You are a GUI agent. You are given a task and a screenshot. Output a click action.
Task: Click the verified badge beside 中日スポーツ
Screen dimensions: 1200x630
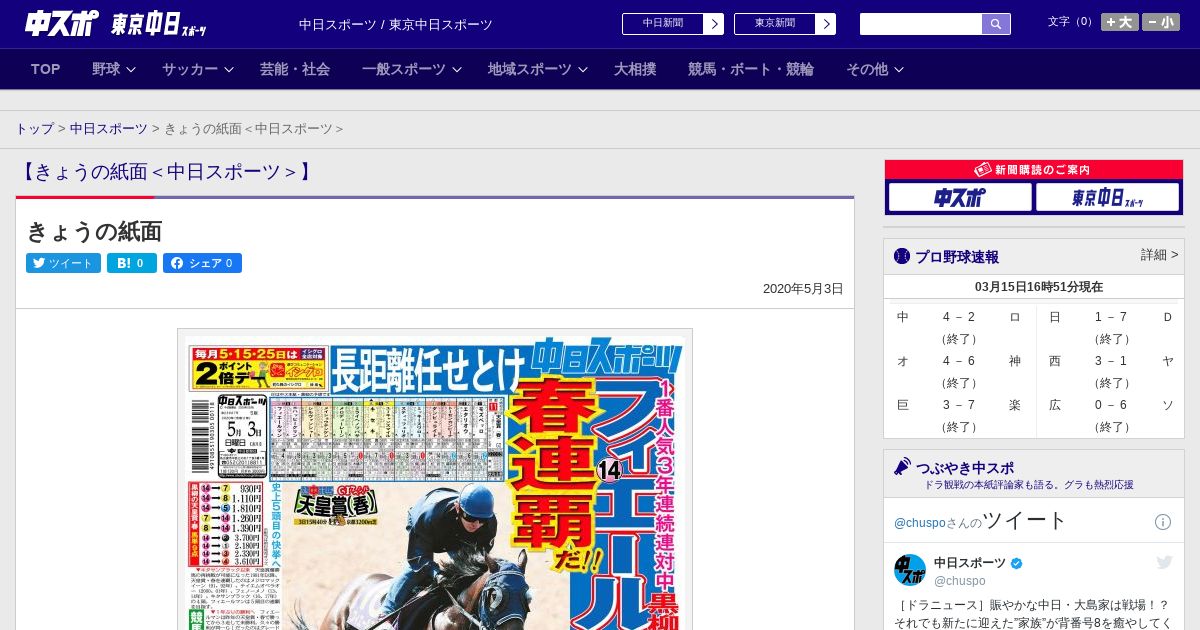pos(1017,563)
